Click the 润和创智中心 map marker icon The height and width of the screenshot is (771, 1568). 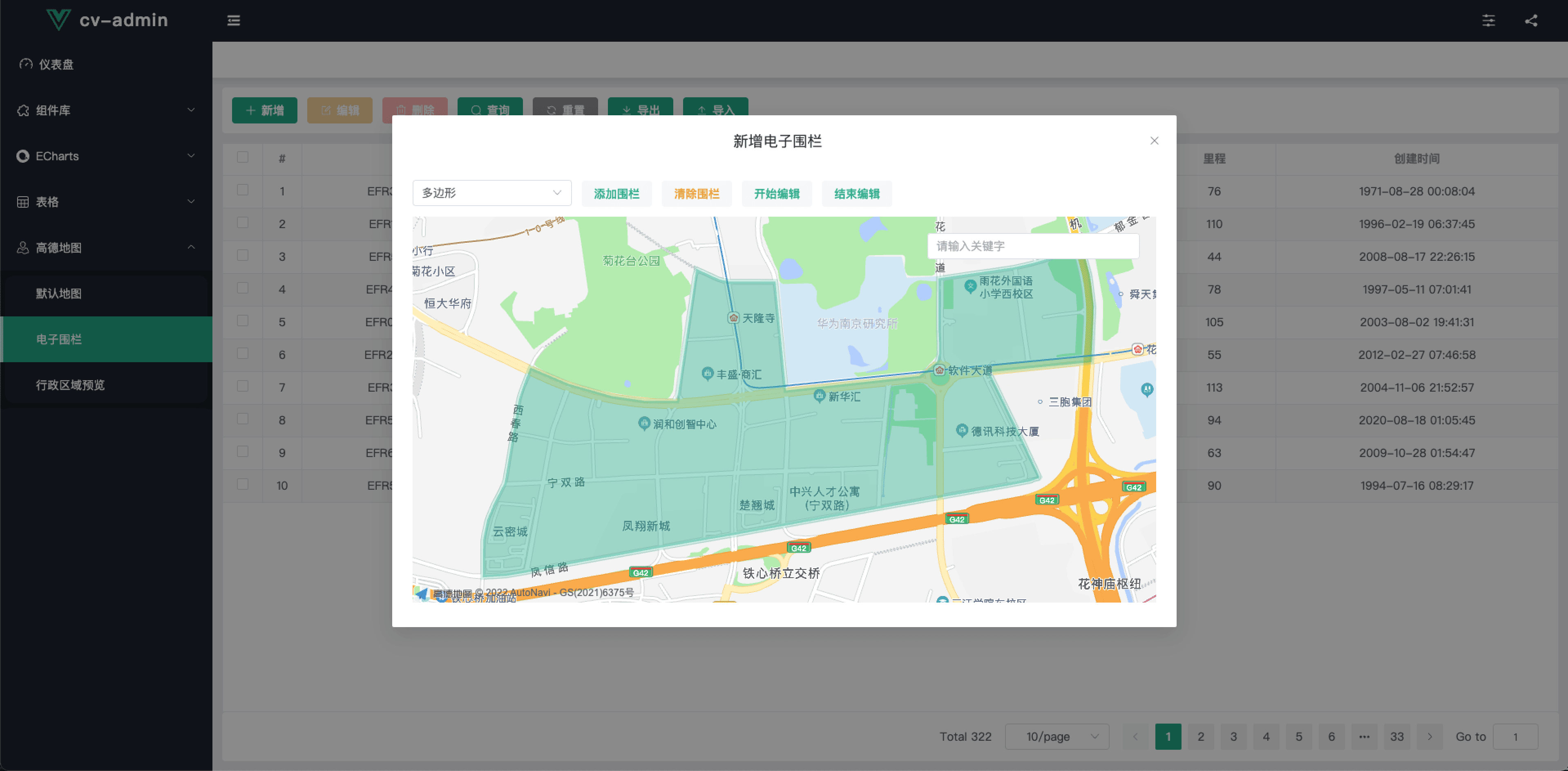pyautogui.click(x=644, y=423)
